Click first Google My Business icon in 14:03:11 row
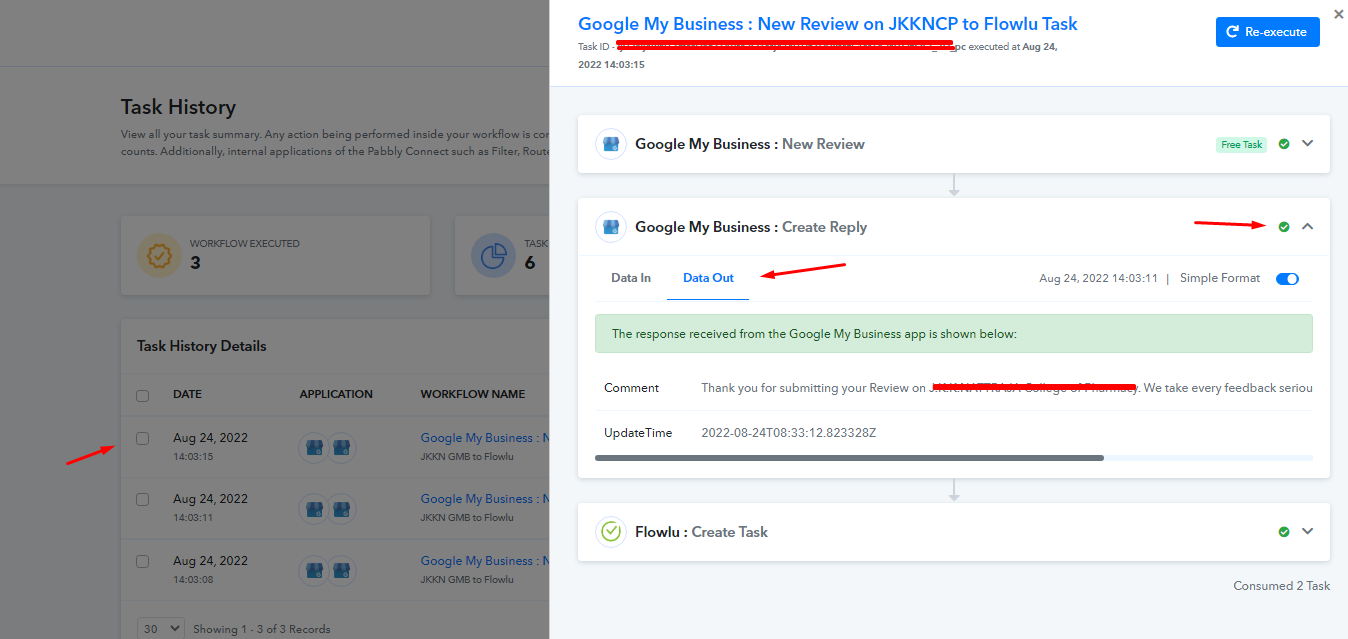The height and width of the screenshot is (639, 1348). click(315, 508)
